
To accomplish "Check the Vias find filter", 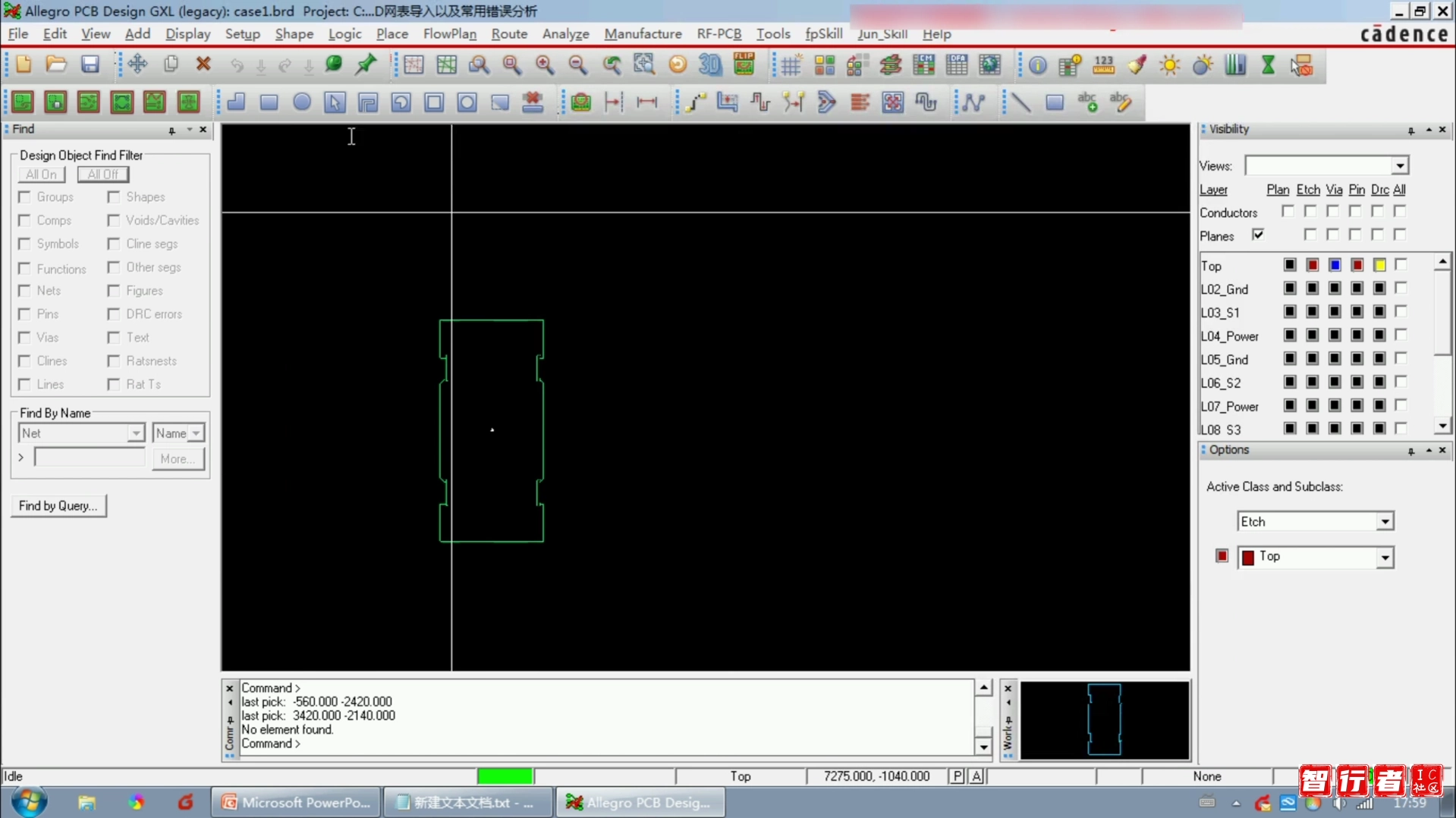I will [x=25, y=338].
